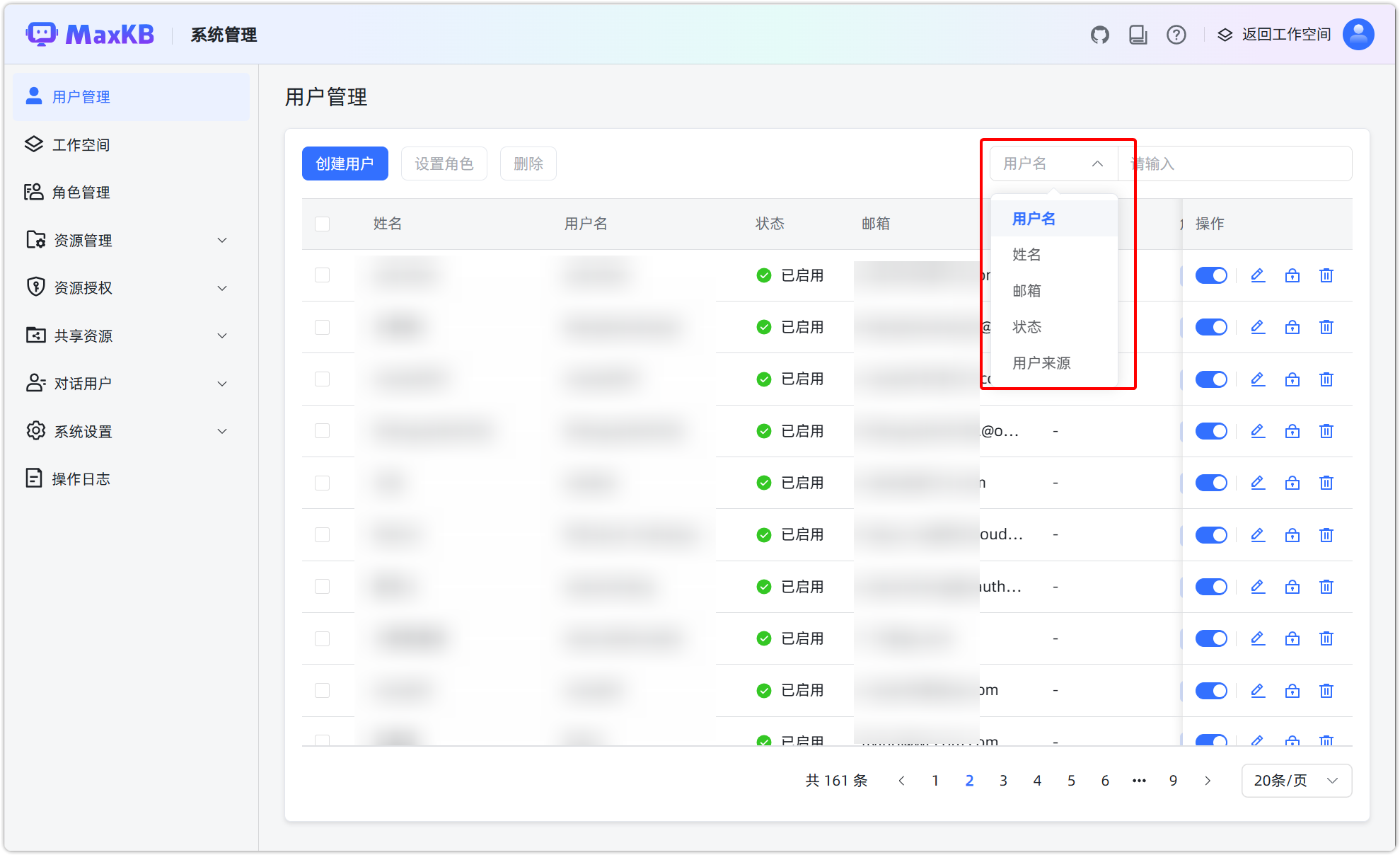Open the GitHub repository icon in top bar

click(x=1099, y=34)
